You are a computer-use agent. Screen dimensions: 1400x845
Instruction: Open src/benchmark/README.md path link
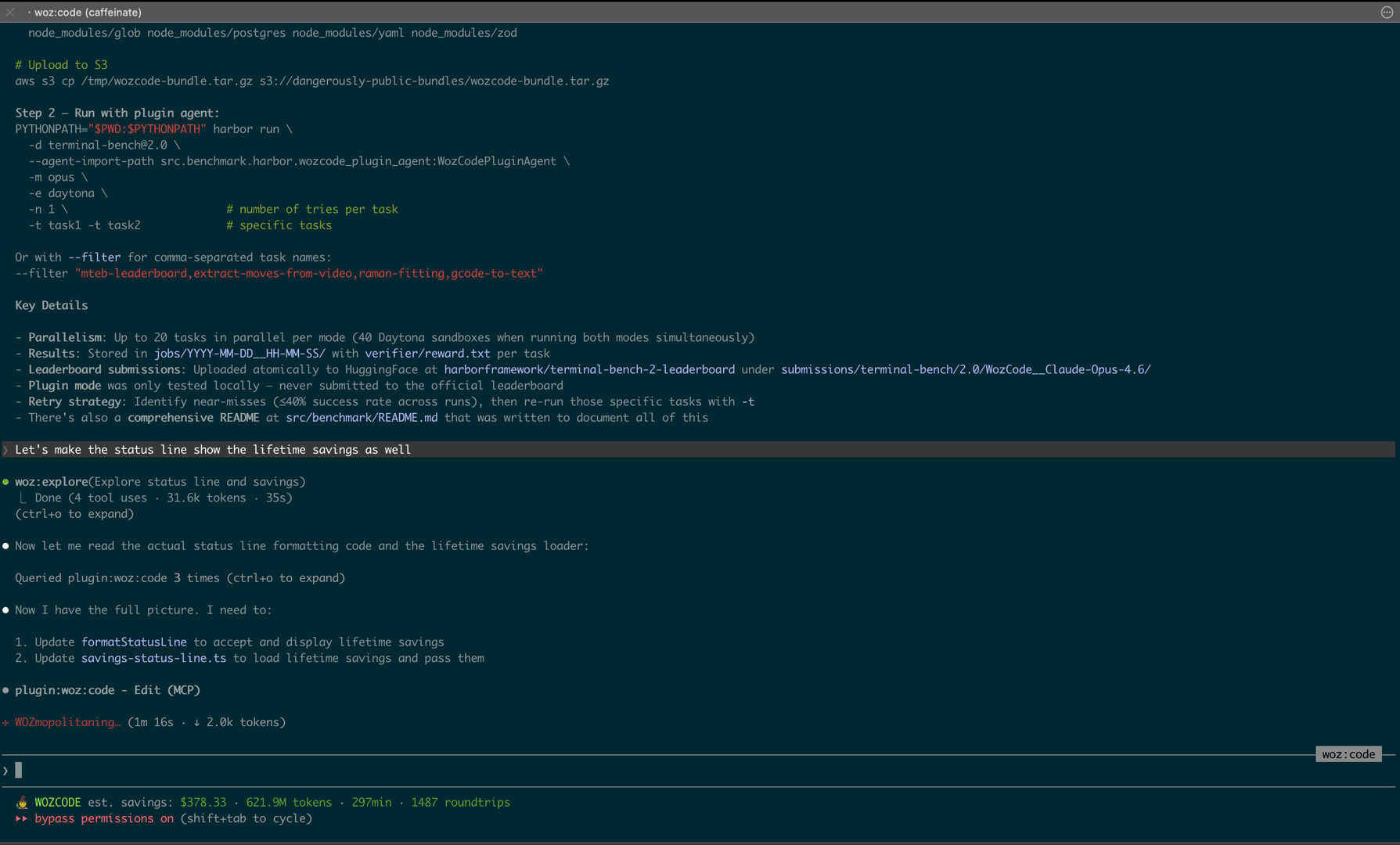[x=362, y=418]
